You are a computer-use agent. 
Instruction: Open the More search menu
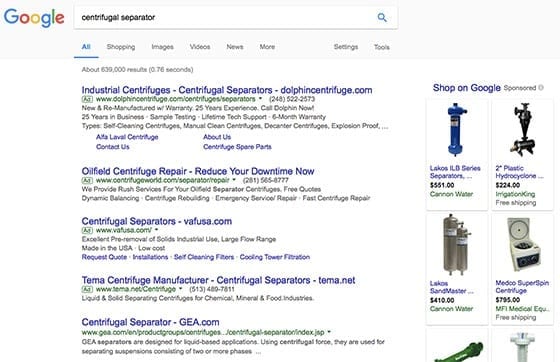[267, 47]
